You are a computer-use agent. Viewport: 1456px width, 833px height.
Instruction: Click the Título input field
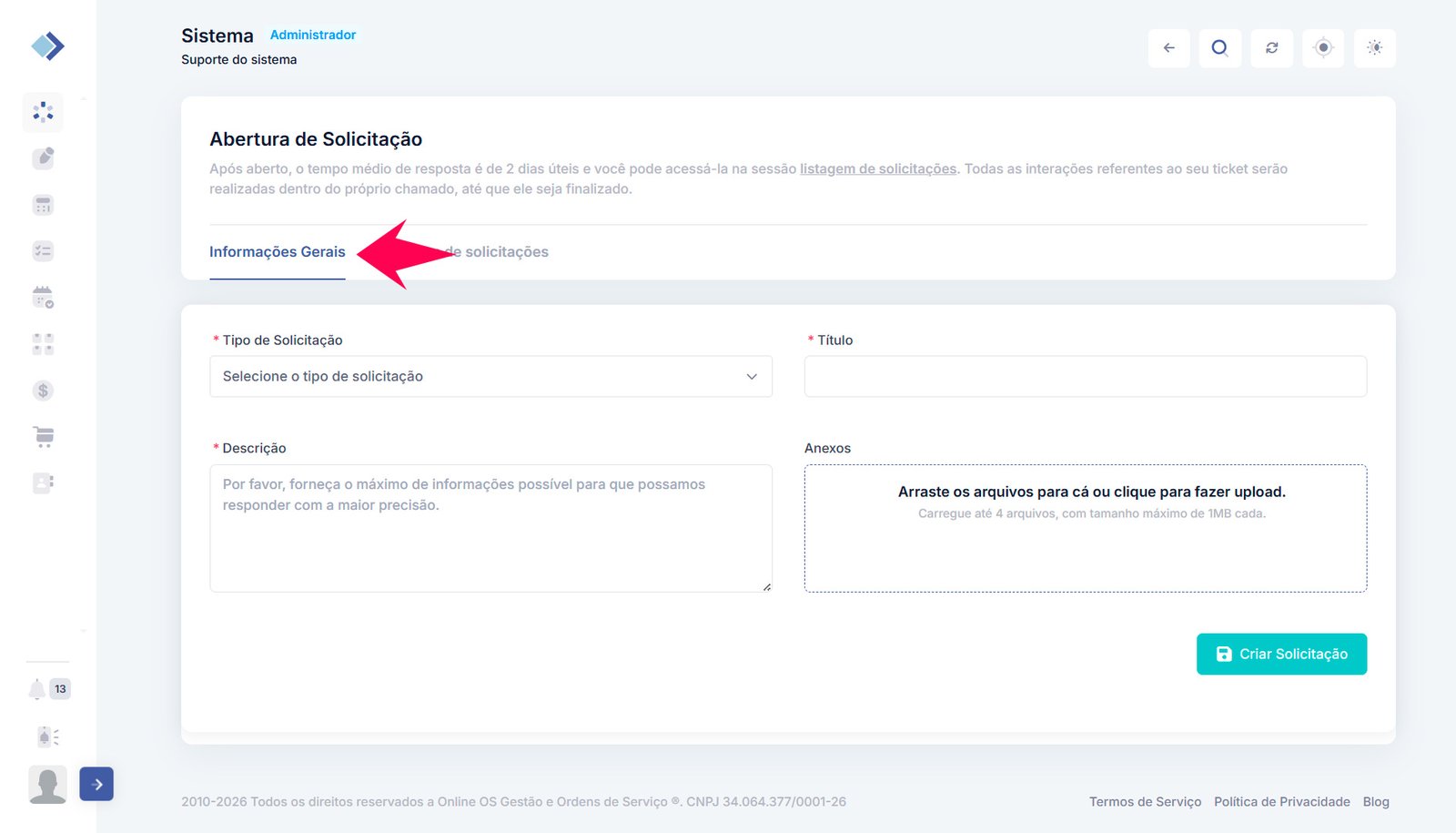(x=1085, y=377)
